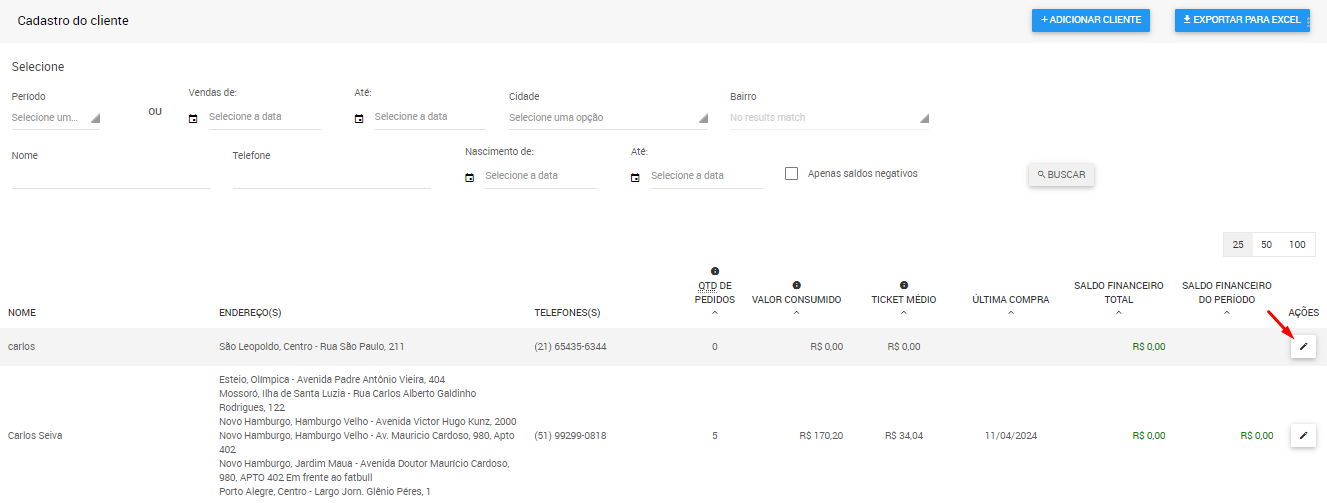Click the pencil edit icon for carlos
Viewport: 1327px width, 503px height.
pyautogui.click(x=1303, y=347)
